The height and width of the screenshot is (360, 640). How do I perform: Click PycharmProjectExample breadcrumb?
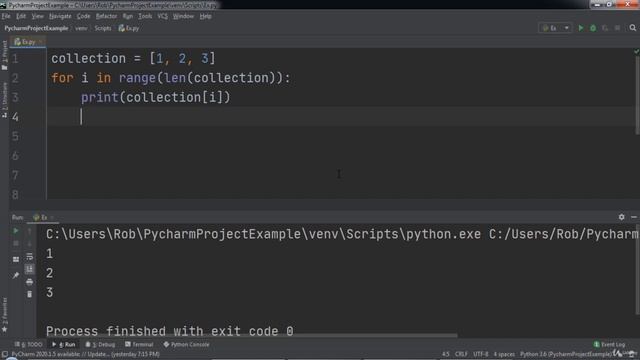pos(36,28)
